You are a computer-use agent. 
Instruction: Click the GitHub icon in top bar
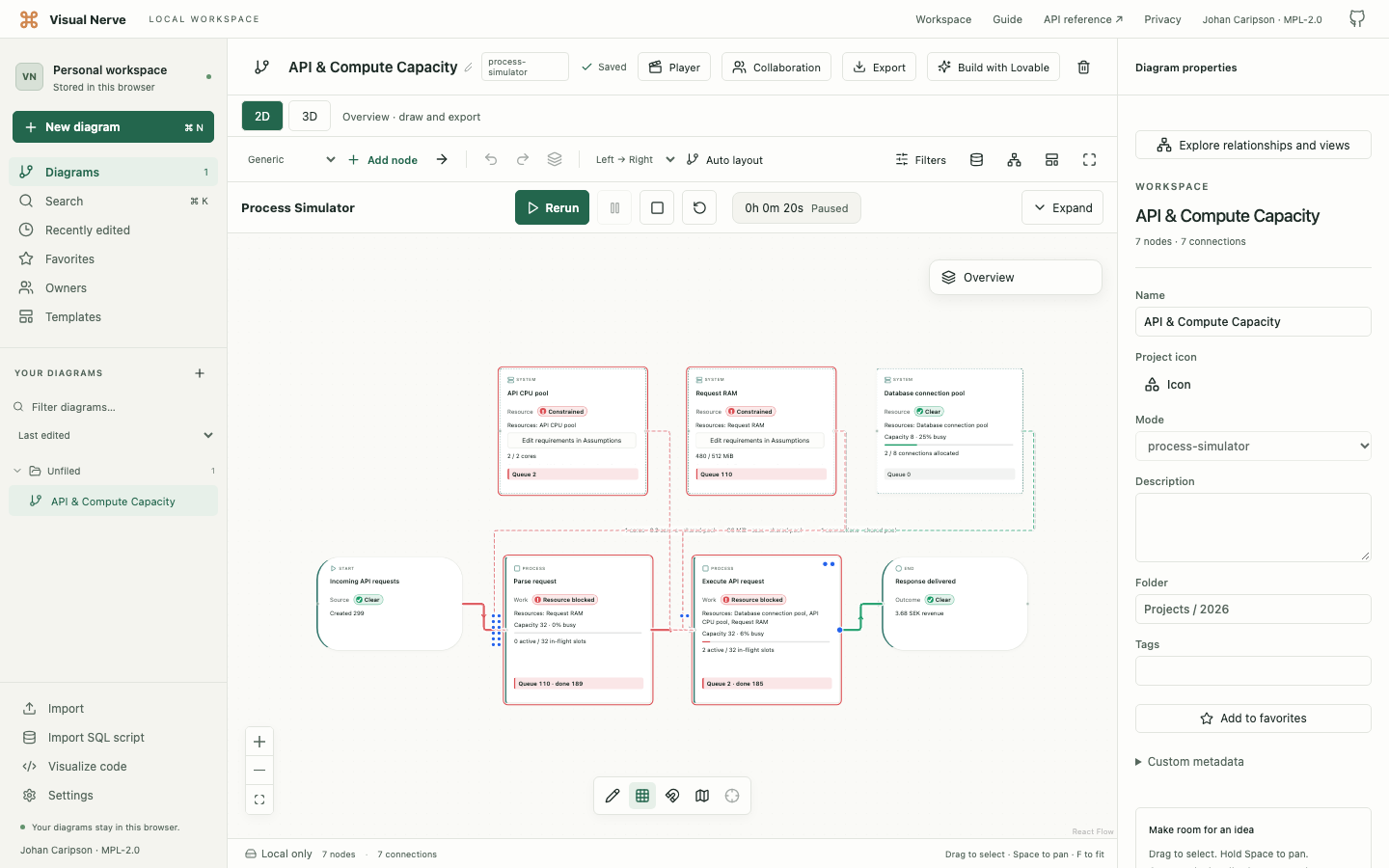[x=1357, y=19]
